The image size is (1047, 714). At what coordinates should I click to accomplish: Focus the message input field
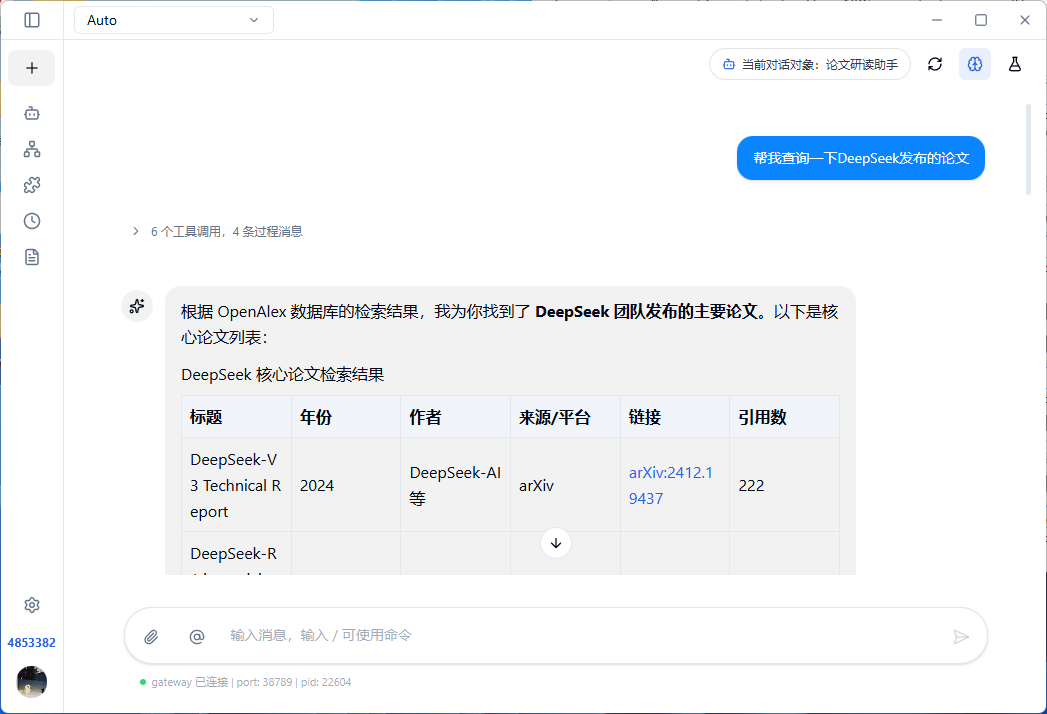[x=581, y=636]
